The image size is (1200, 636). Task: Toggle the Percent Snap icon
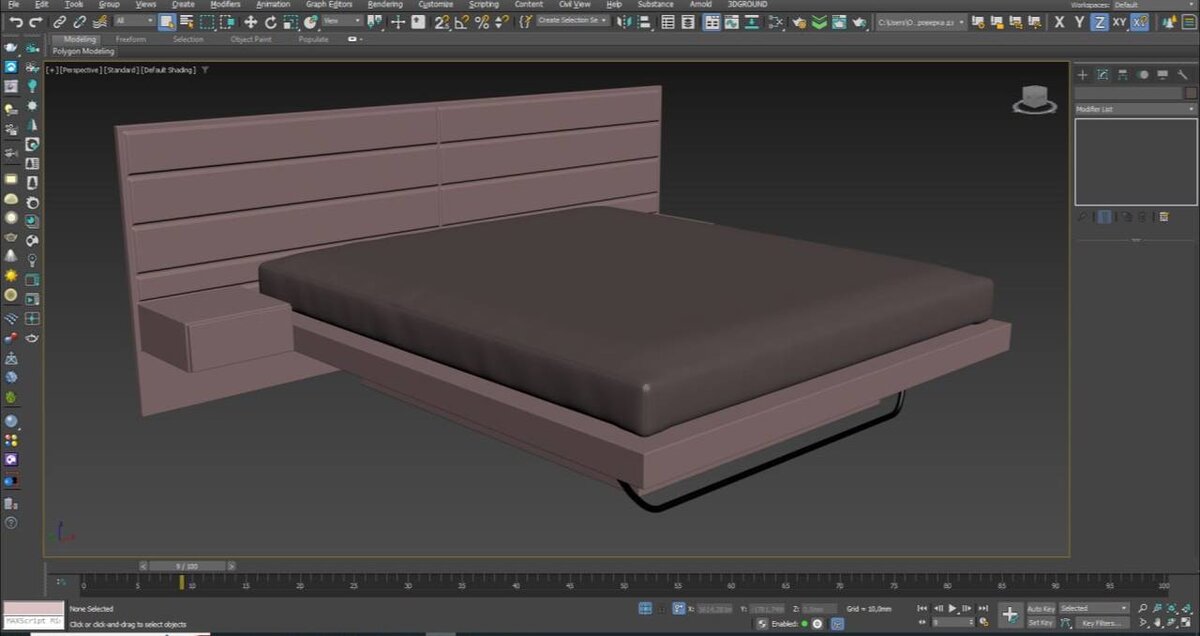coord(481,21)
